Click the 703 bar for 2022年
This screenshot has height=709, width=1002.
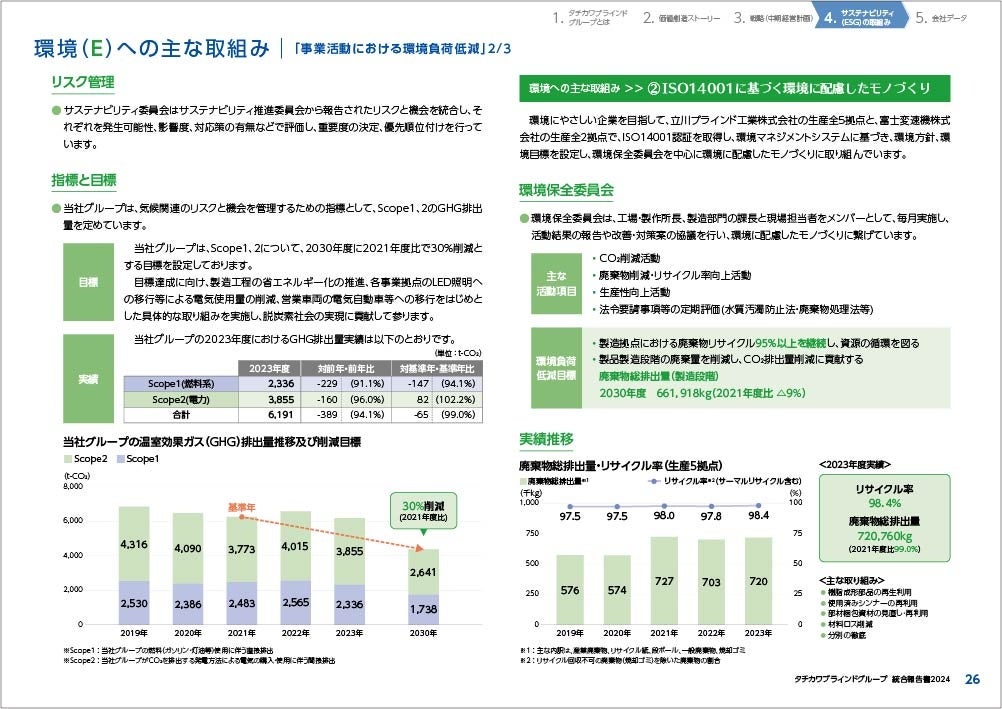(711, 582)
